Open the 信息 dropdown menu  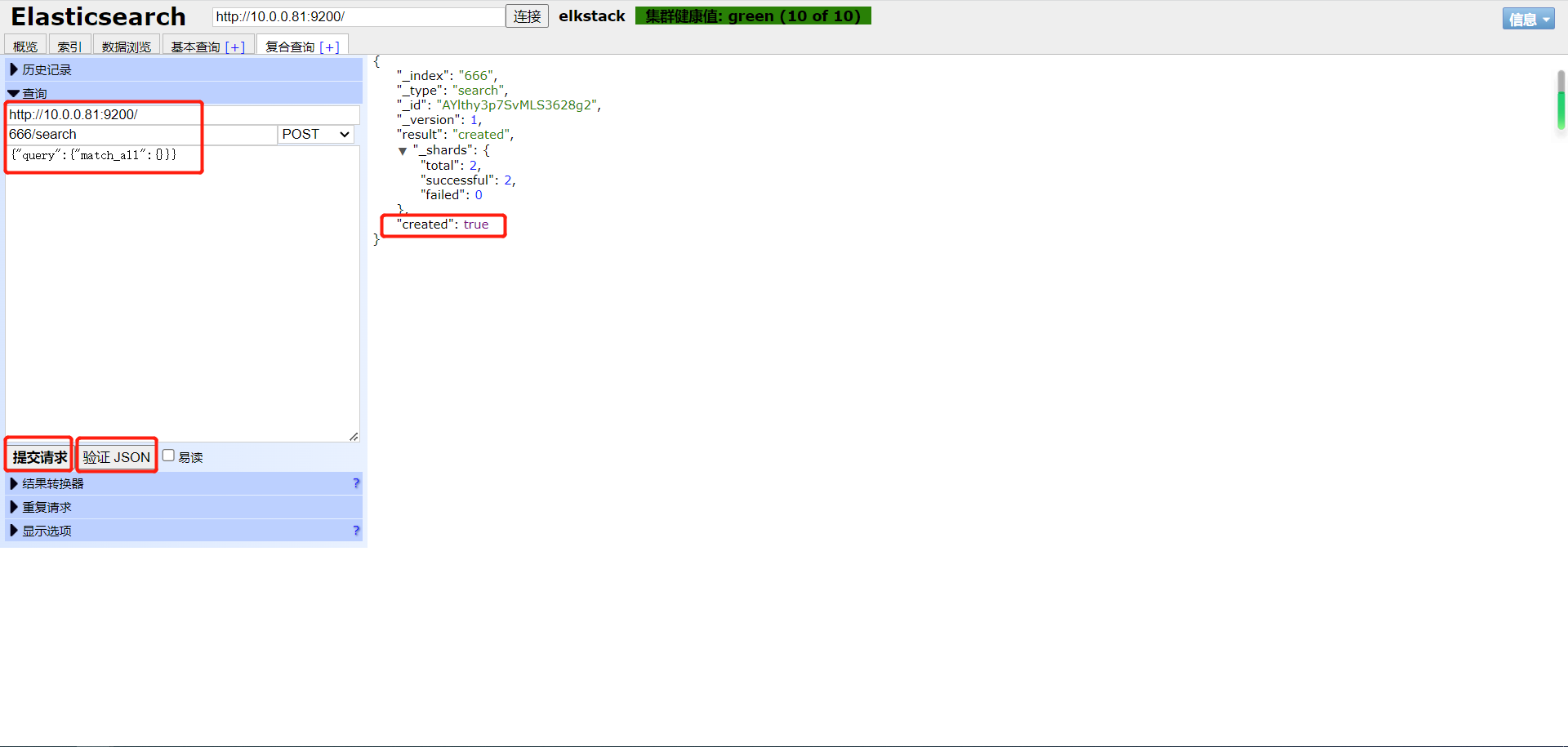1529,19
